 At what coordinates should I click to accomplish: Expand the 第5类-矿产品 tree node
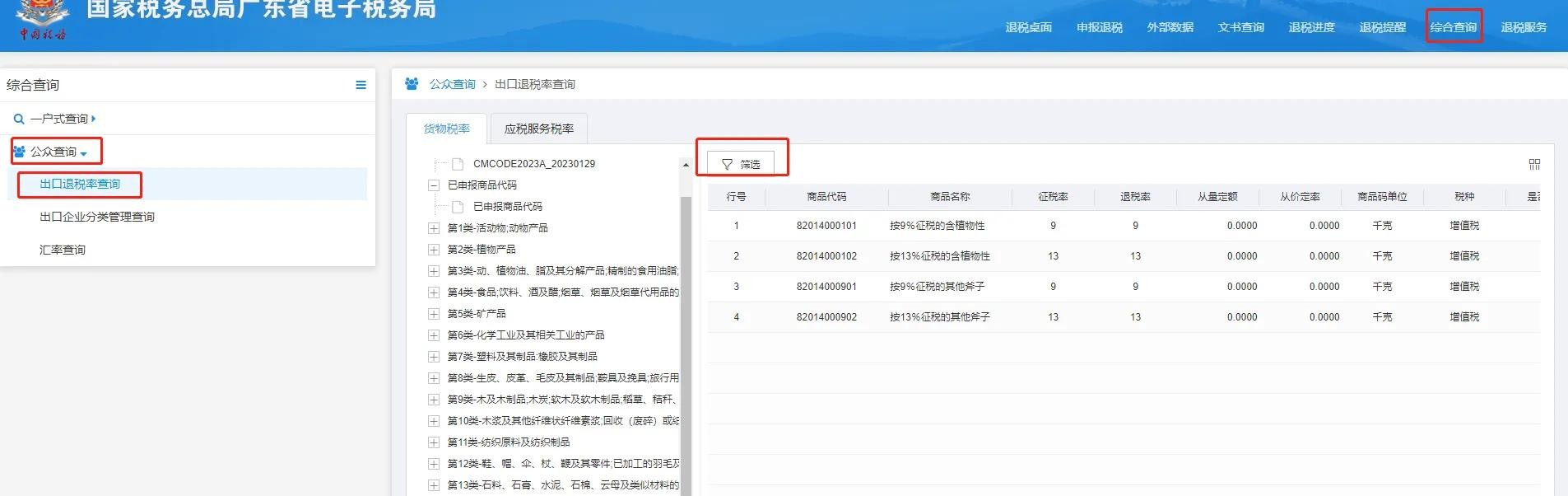point(433,314)
